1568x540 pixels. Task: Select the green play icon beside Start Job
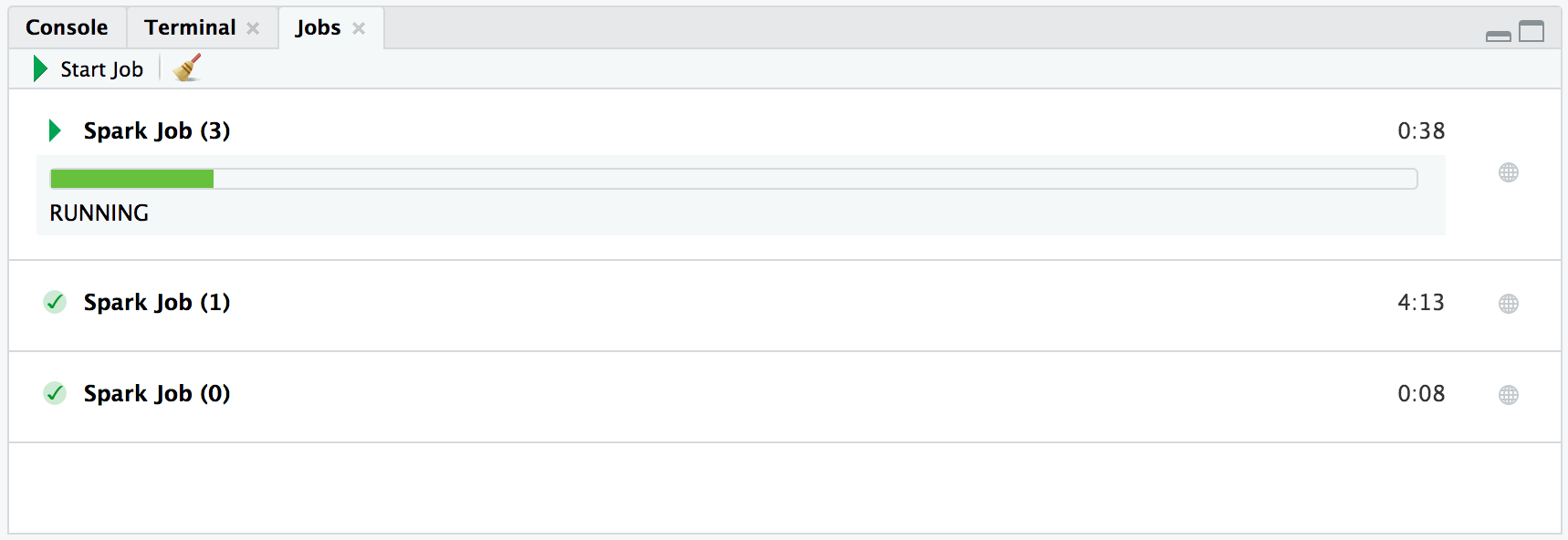[x=38, y=68]
